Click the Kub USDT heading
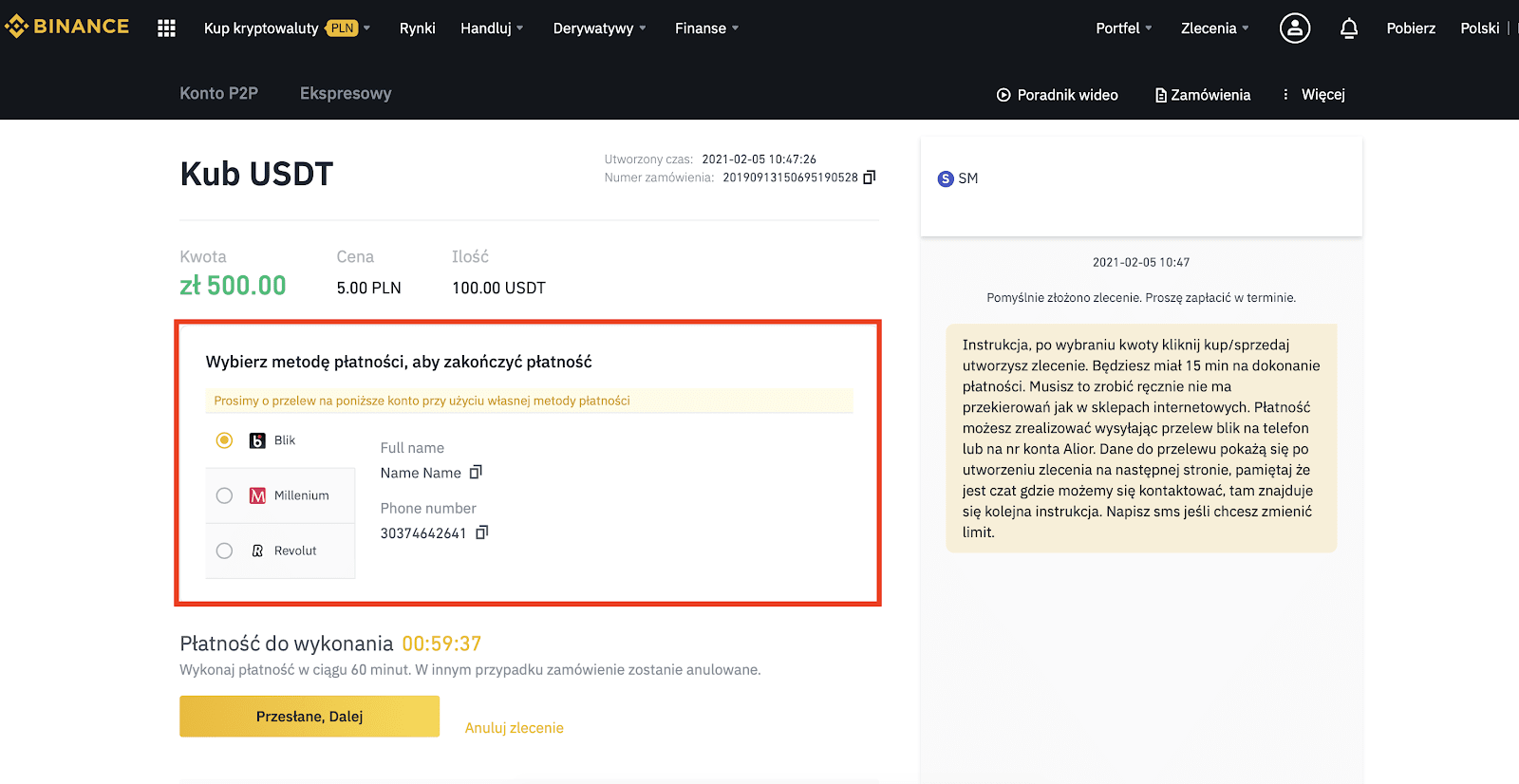Viewport: 1519px width, 784px height. click(256, 174)
